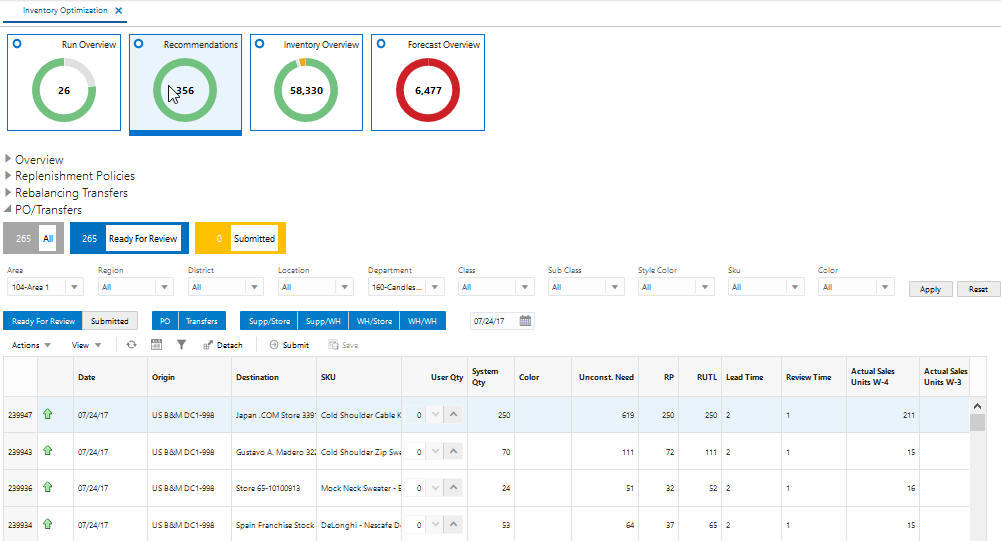Open the Class dropdown
This screenshot has height=541, width=1001.
[524, 287]
